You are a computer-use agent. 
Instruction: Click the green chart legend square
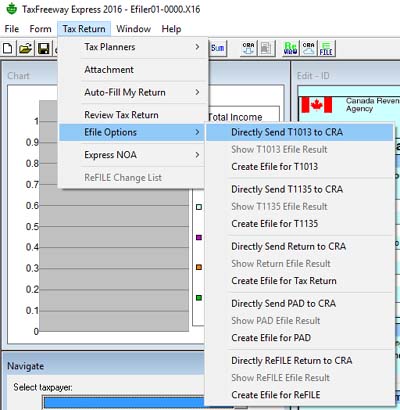tap(199, 298)
